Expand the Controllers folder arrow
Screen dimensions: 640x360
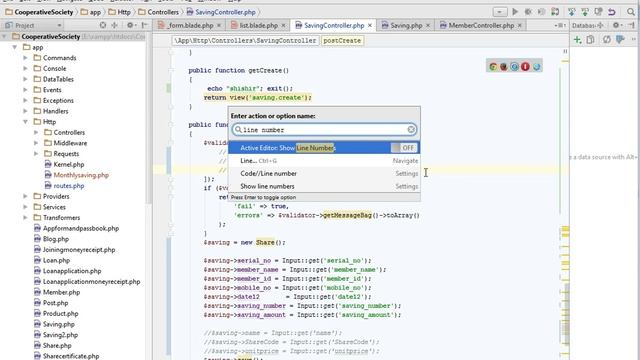point(36,132)
